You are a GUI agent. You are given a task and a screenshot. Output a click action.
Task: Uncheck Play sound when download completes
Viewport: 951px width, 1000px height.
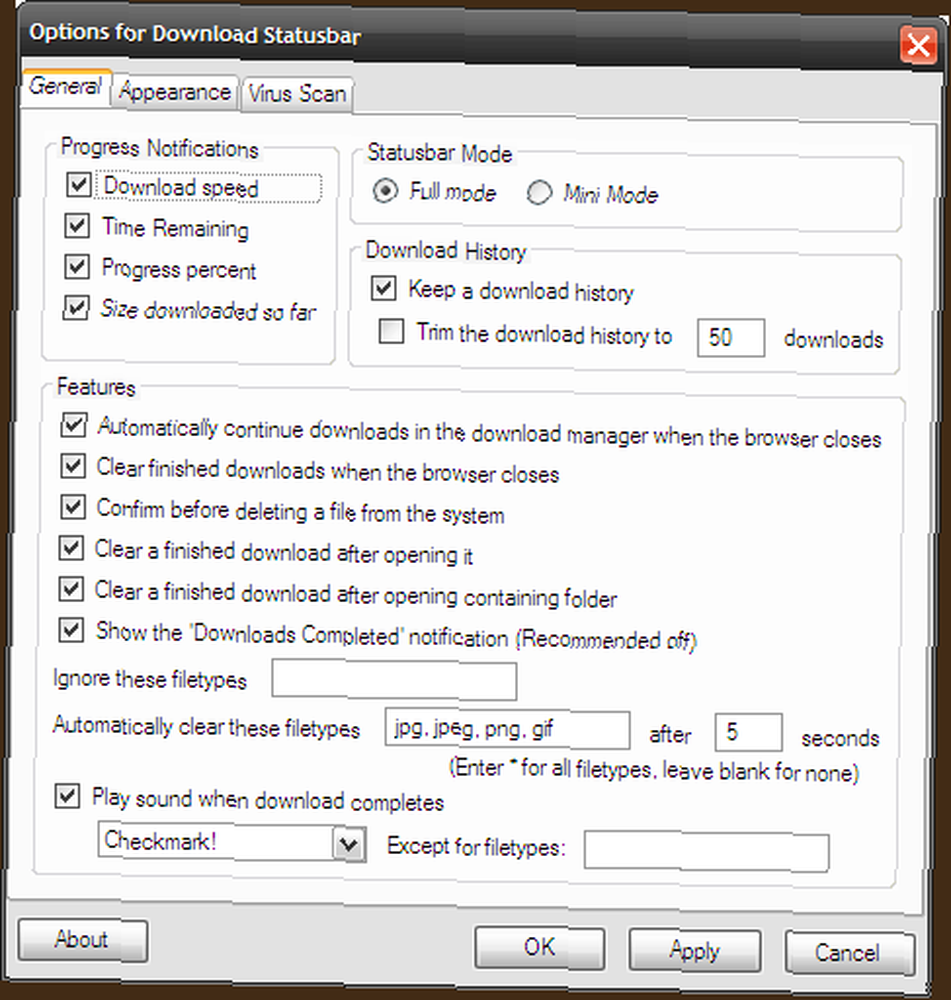(x=68, y=796)
